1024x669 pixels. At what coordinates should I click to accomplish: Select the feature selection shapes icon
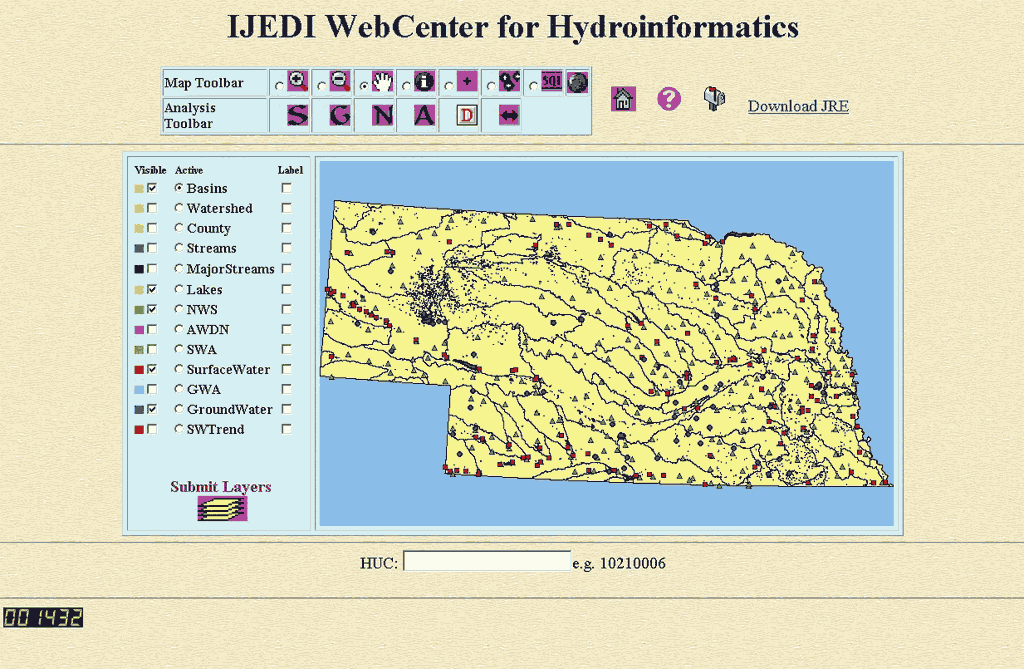pos(509,82)
